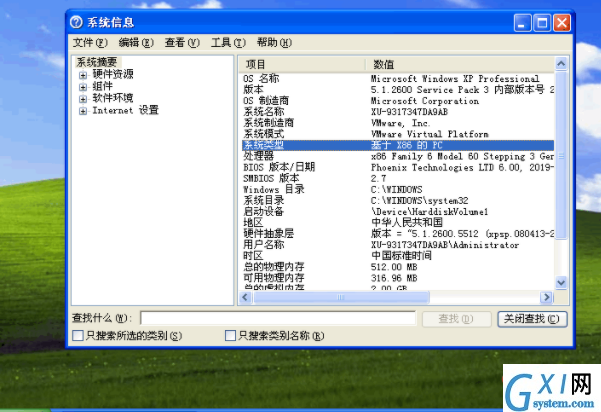Click the 查找(D) button
Viewport: 601px width, 412px height.
click(x=456, y=319)
